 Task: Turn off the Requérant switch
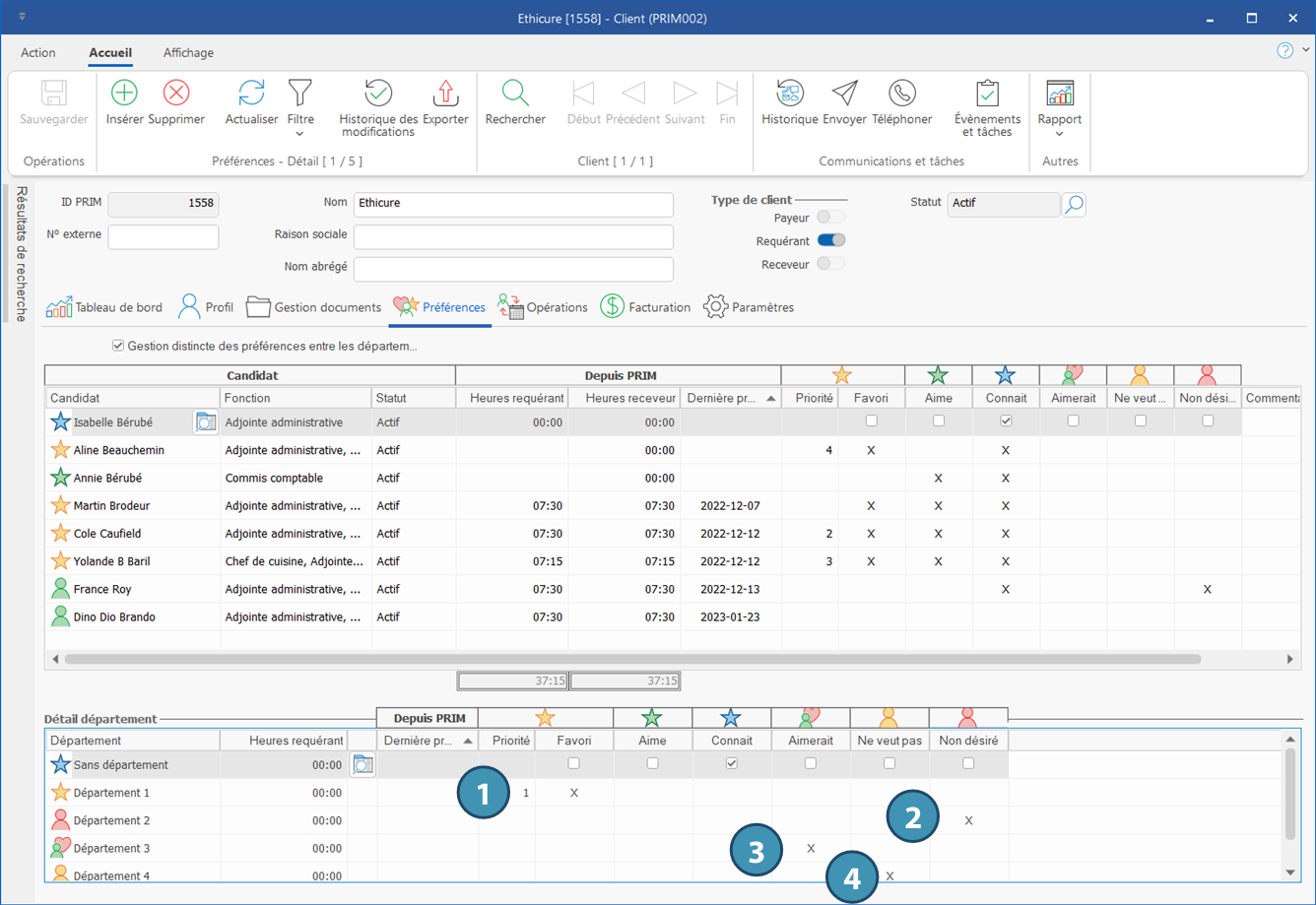[x=830, y=240]
